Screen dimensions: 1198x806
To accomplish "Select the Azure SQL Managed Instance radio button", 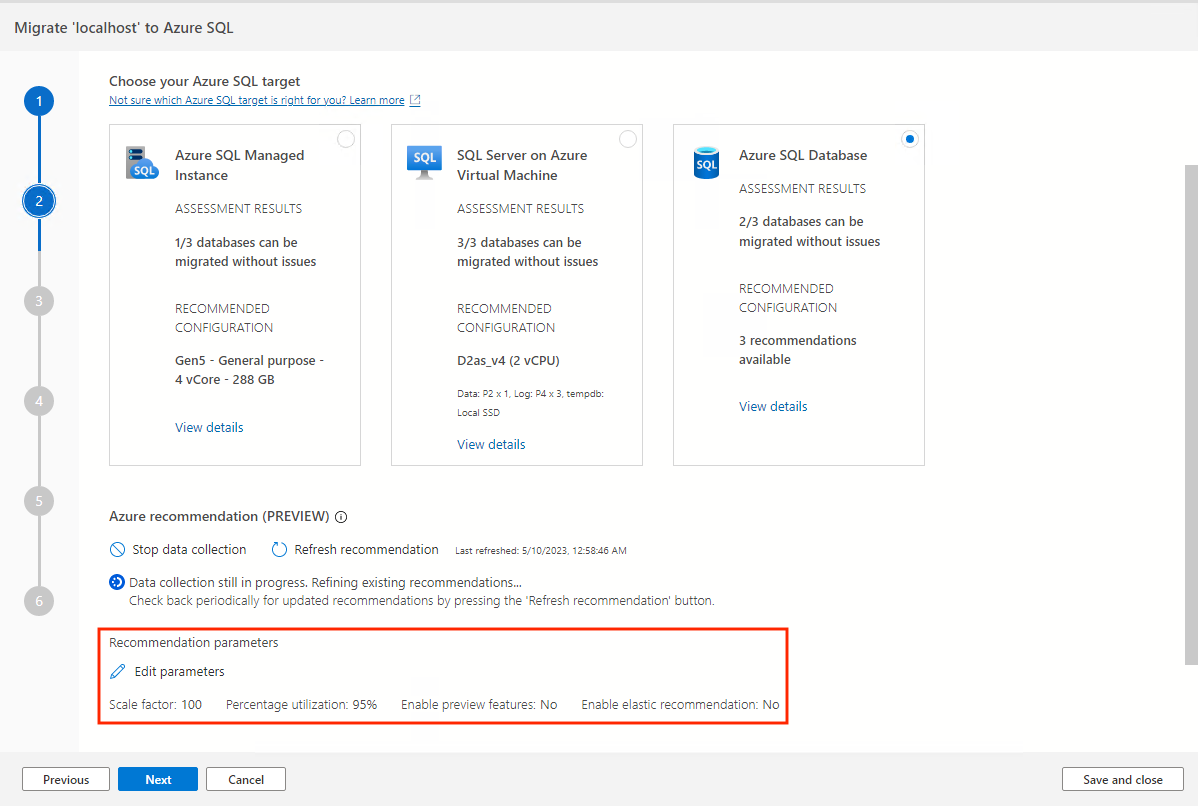I will (x=346, y=140).
